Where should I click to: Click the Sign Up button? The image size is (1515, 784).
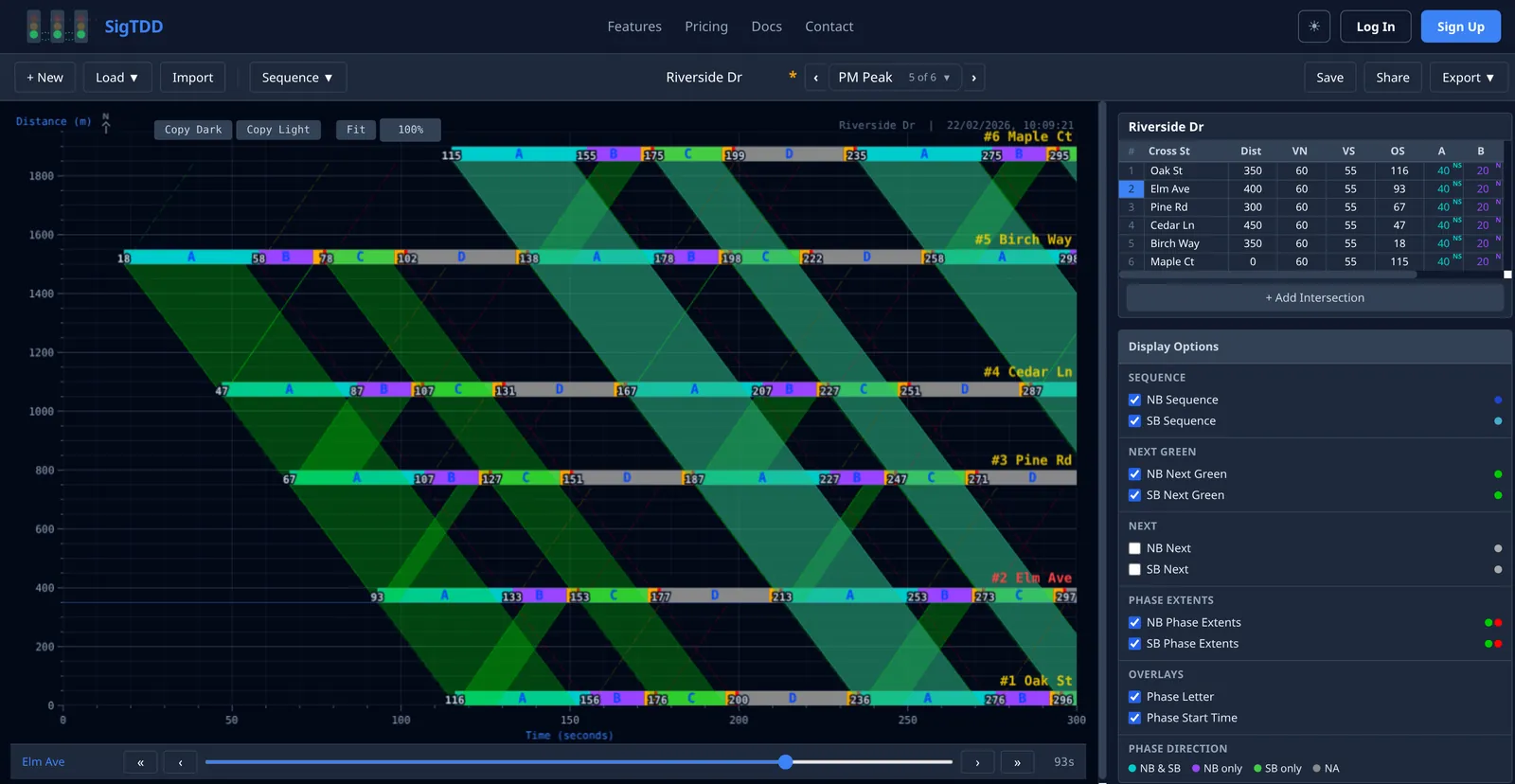click(1460, 27)
